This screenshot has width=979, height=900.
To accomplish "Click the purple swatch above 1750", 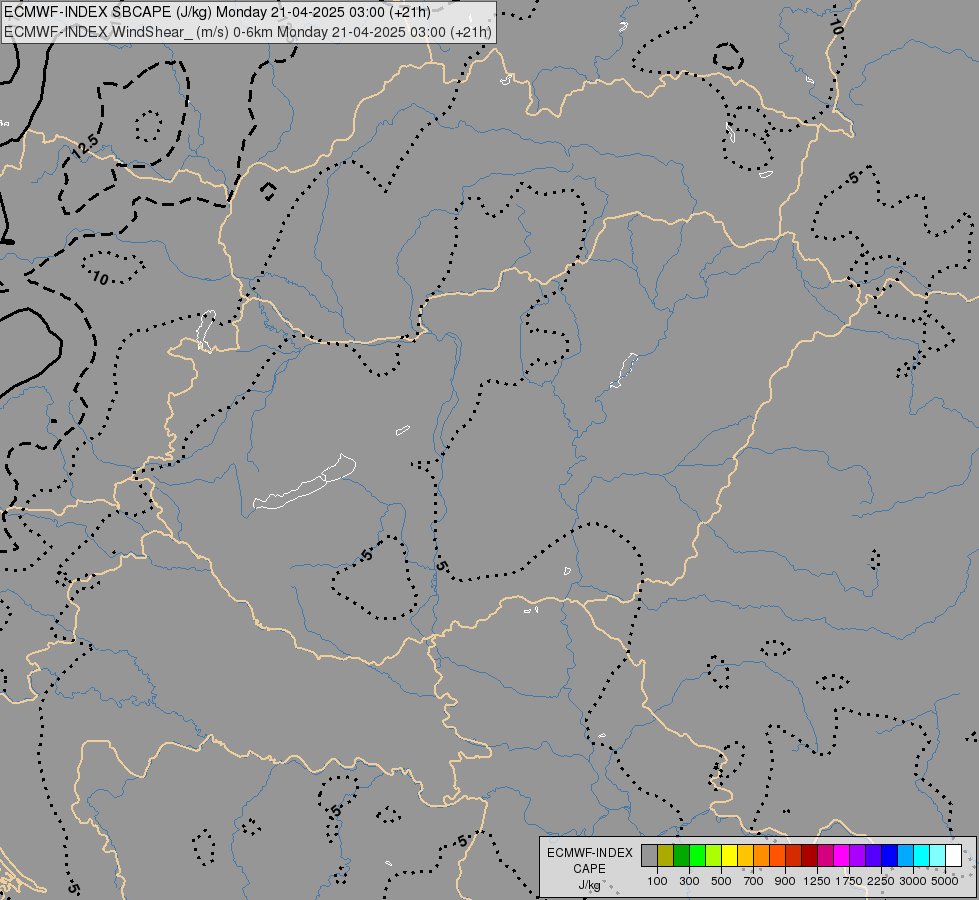I will point(858,856).
